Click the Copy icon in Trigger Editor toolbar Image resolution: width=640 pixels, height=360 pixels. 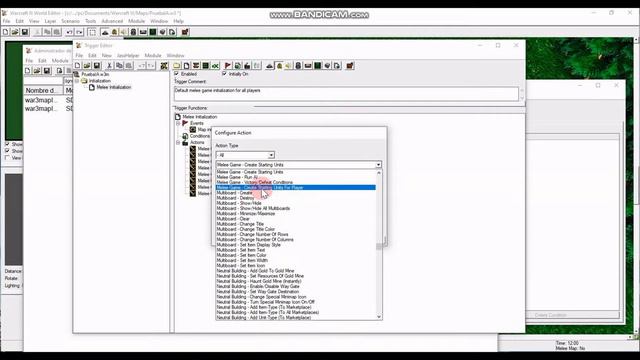(119, 66)
